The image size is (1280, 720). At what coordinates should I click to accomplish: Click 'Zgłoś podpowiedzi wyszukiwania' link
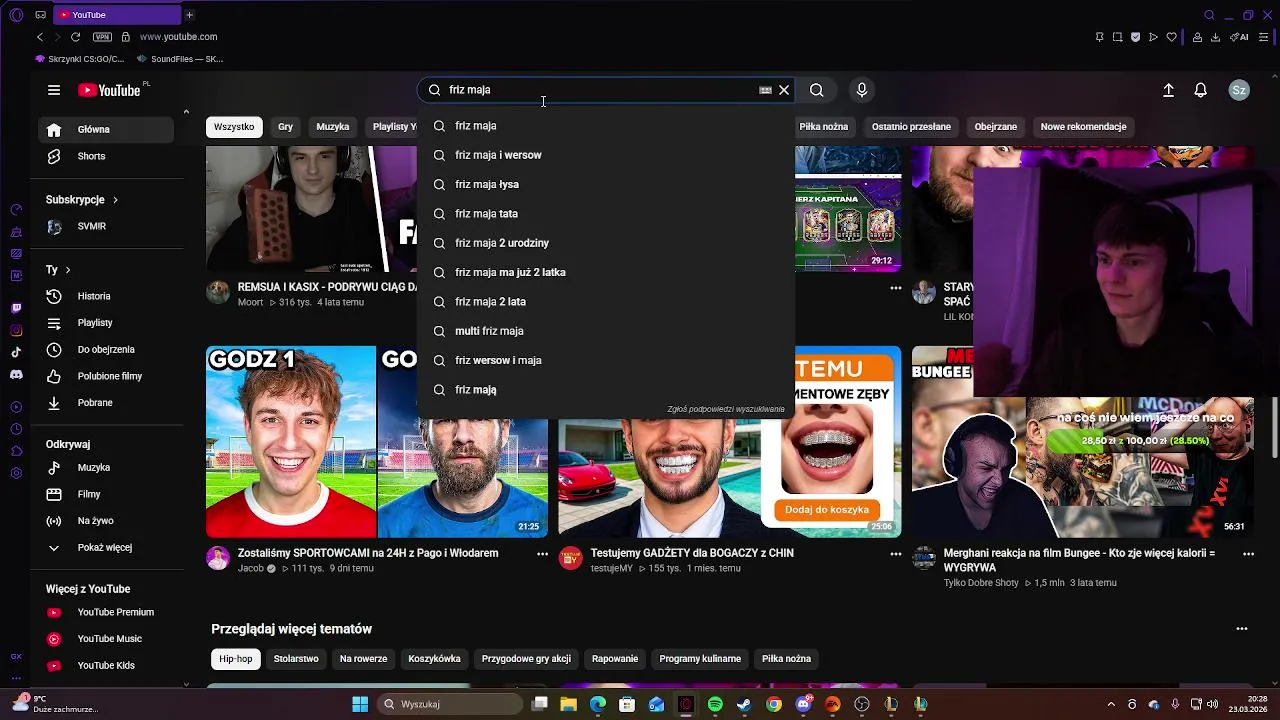pos(726,409)
